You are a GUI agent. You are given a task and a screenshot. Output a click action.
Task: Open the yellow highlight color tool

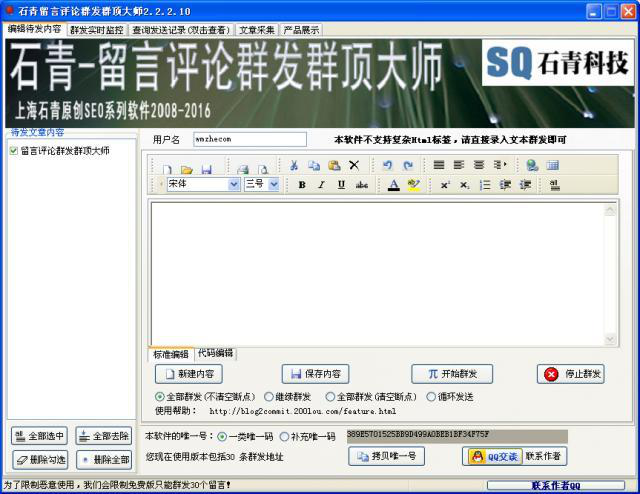(x=413, y=185)
